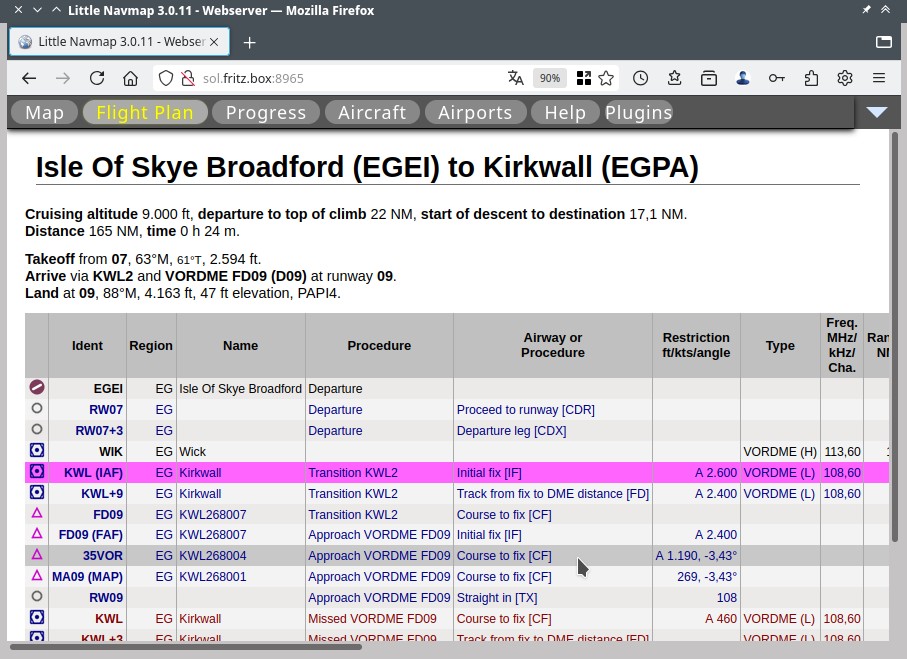
Task: Click the FD09 (FAF) waypoint triangle icon
Action: click(37, 533)
